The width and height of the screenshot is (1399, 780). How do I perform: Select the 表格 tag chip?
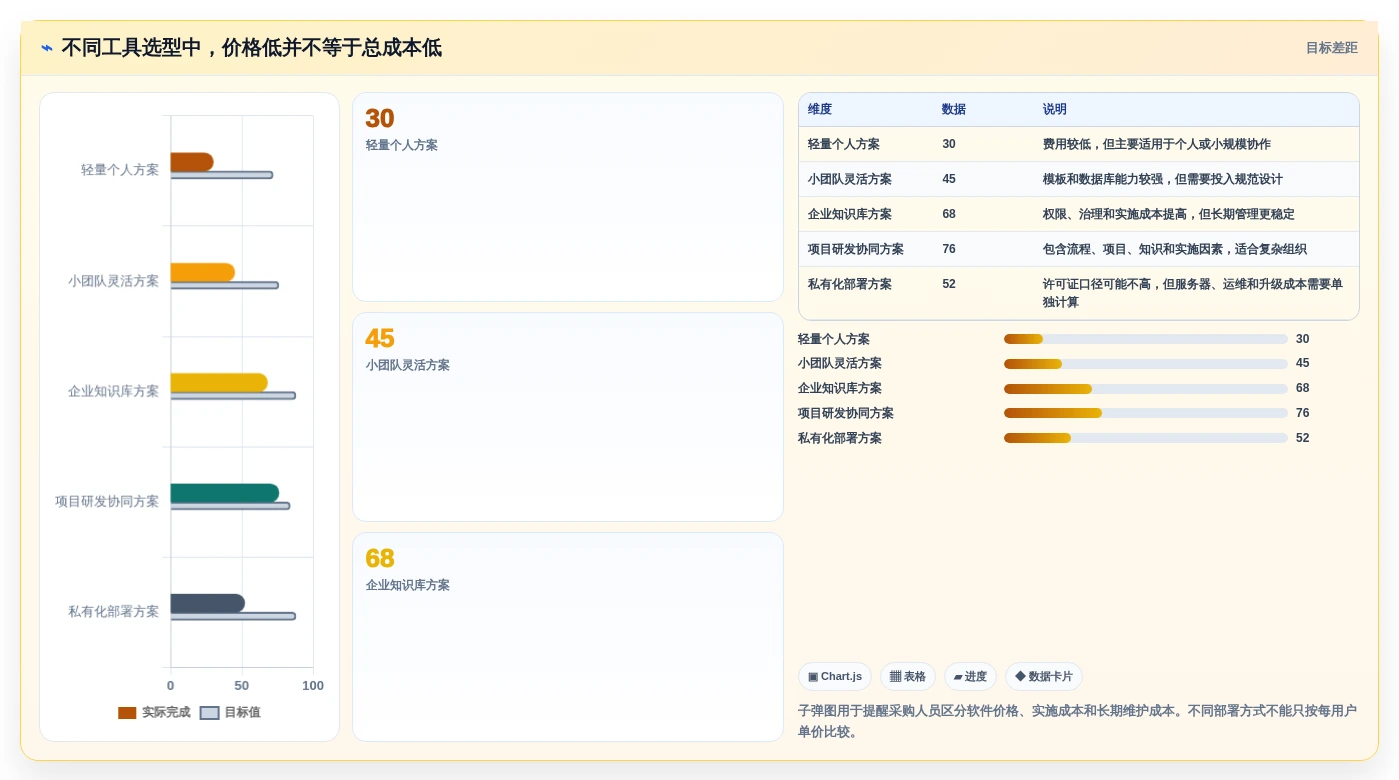pos(908,677)
